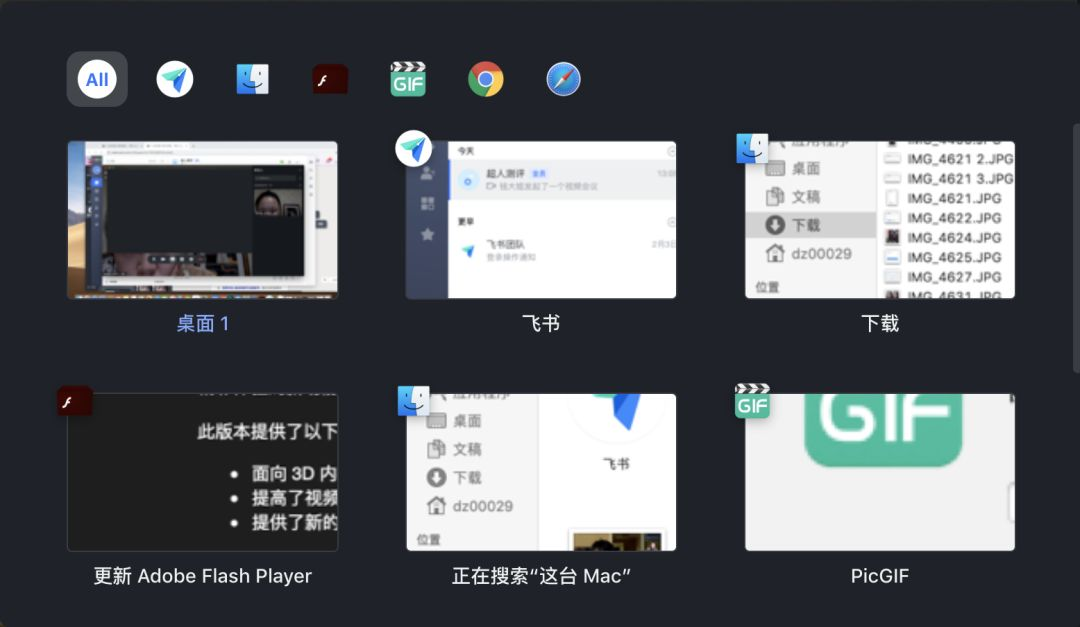Select the Safari icon in the filter row
Image resolution: width=1080 pixels, height=627 pixels.
tap(563, 78)
